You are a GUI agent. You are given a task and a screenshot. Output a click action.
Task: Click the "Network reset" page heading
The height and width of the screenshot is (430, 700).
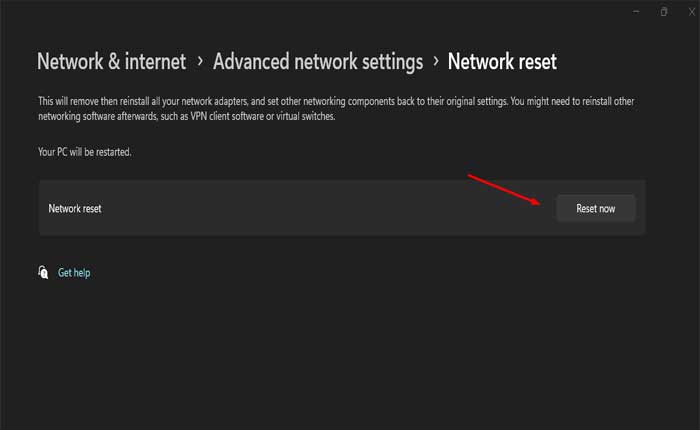tap(502, 61)
